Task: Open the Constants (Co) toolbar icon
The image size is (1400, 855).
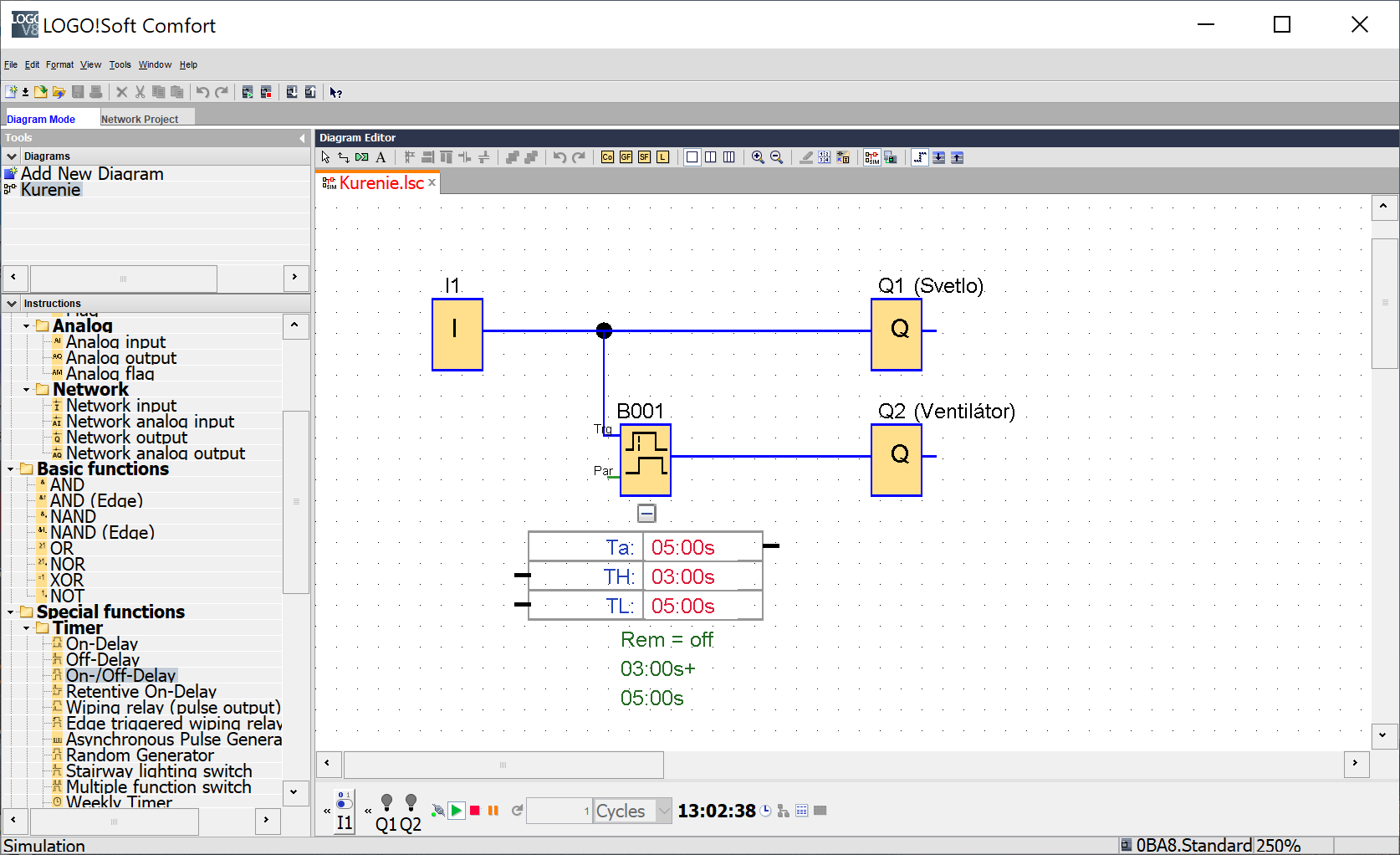Action: coord(607,157)
